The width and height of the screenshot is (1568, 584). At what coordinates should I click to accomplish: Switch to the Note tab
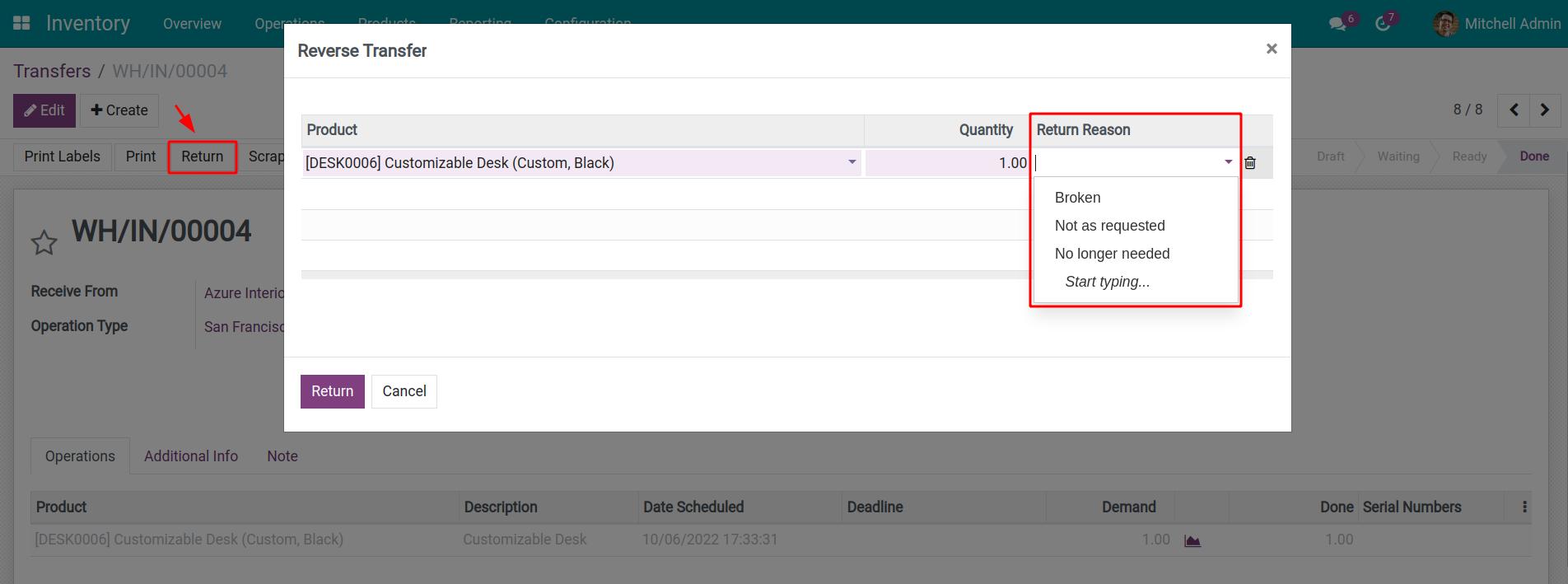tap(282, 456)
